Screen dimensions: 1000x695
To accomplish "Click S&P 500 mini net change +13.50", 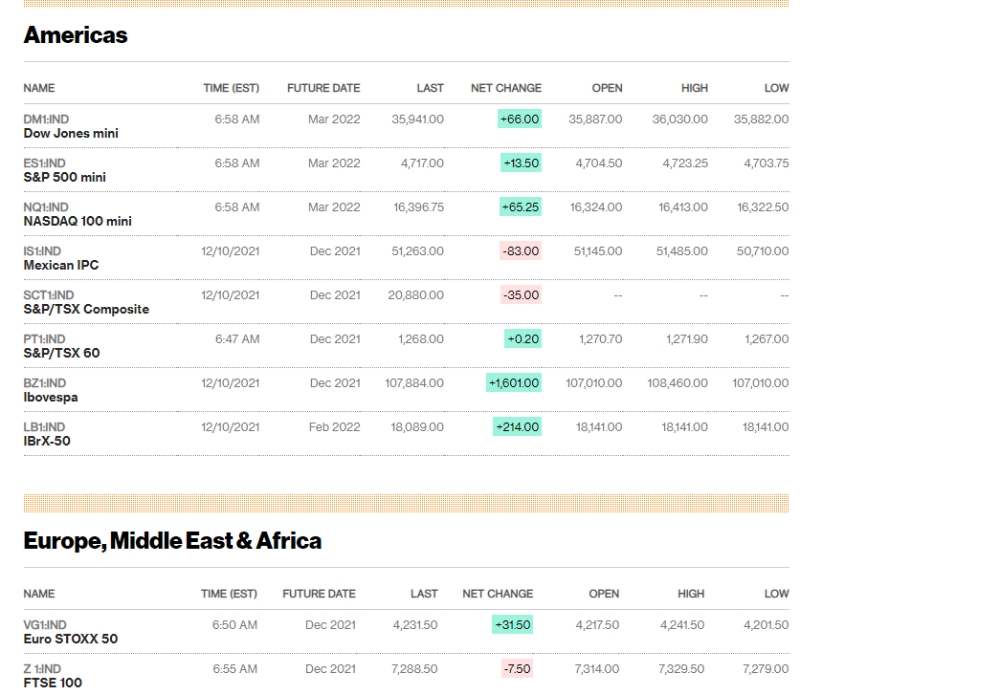I will click(x=521, y=163).
